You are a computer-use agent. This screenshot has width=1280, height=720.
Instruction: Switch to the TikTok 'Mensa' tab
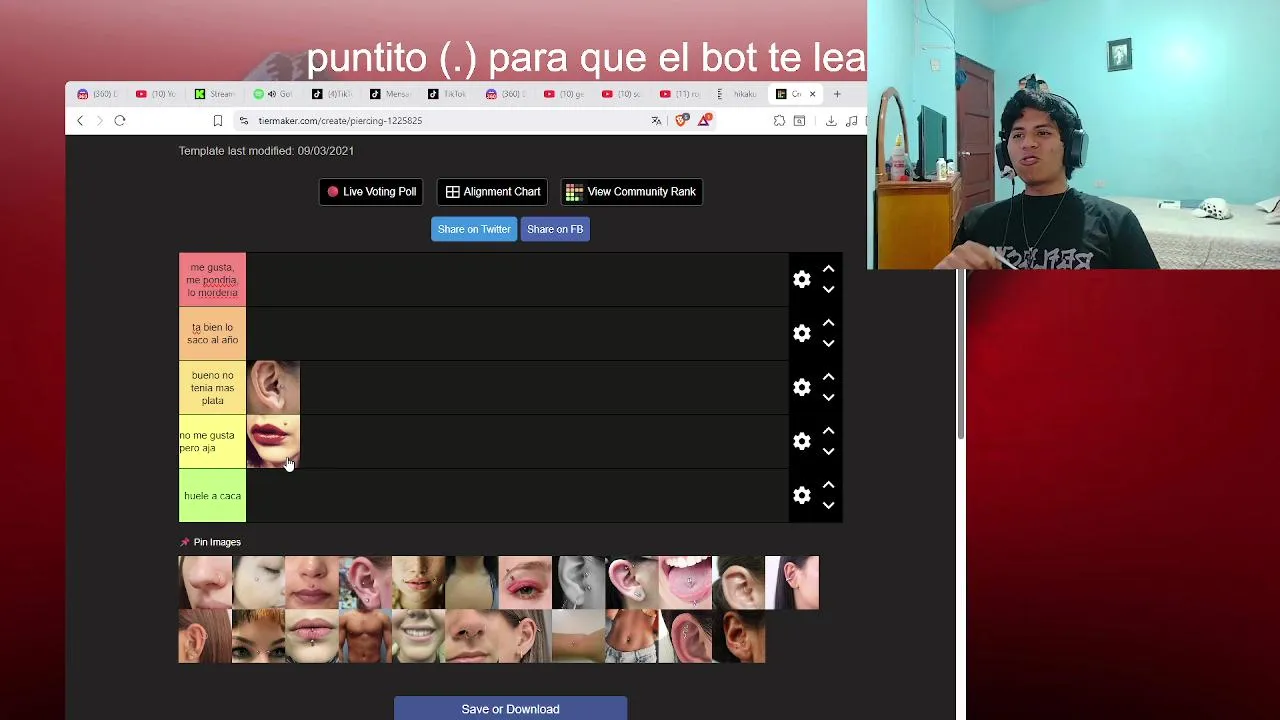pos(390,94)
